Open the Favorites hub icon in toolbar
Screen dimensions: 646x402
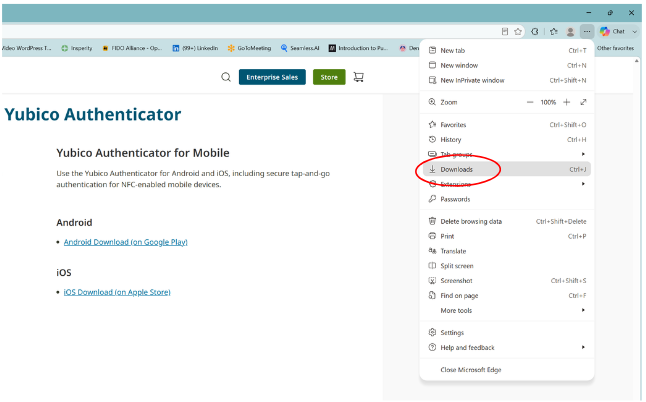pyautogui.click(x=554, y=31)
